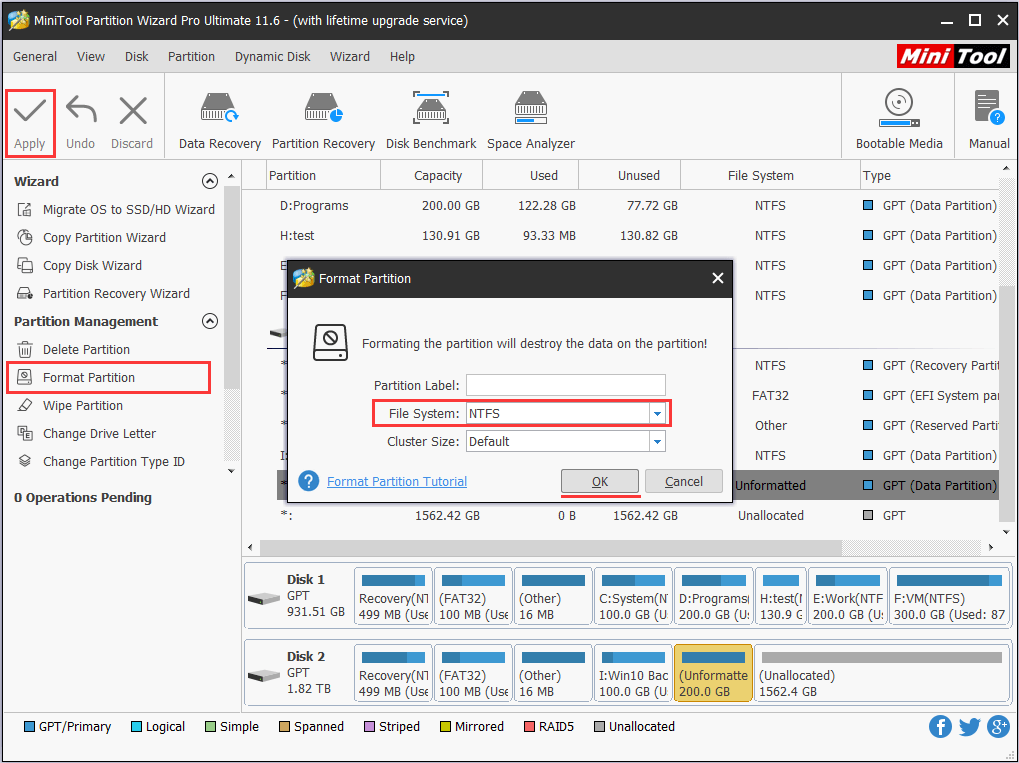Select Disk 2 I:Win10 Bac block

[x=633, y=673]
